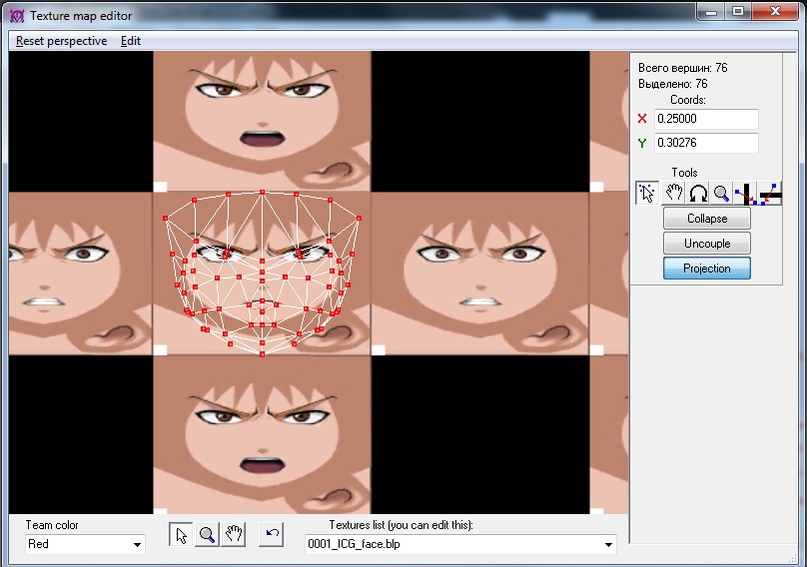Click the Uncouple button
807x567 pixels.
coord(707,243)
